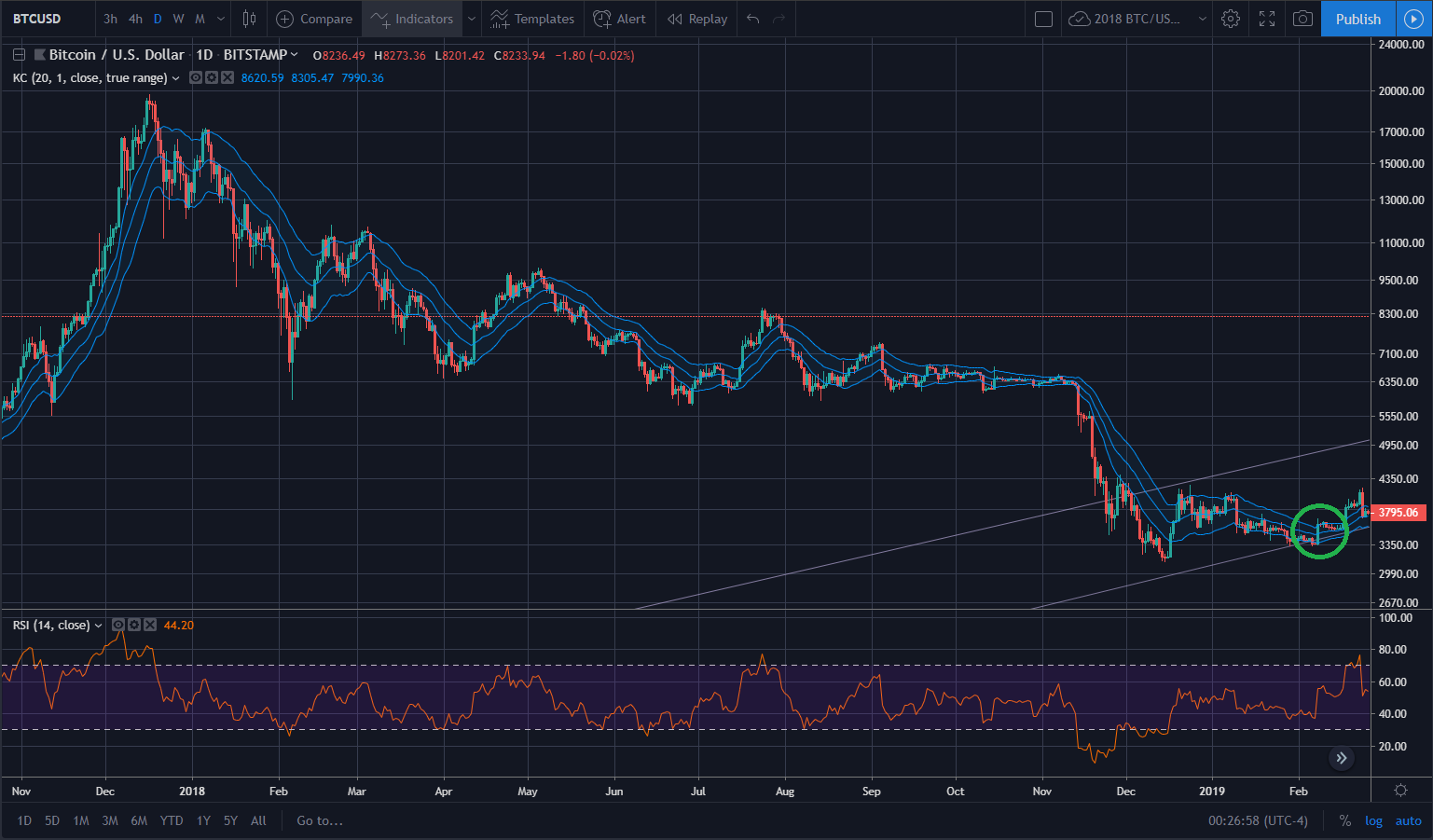Click the -1.80 (-0.02%) change value

595,56
